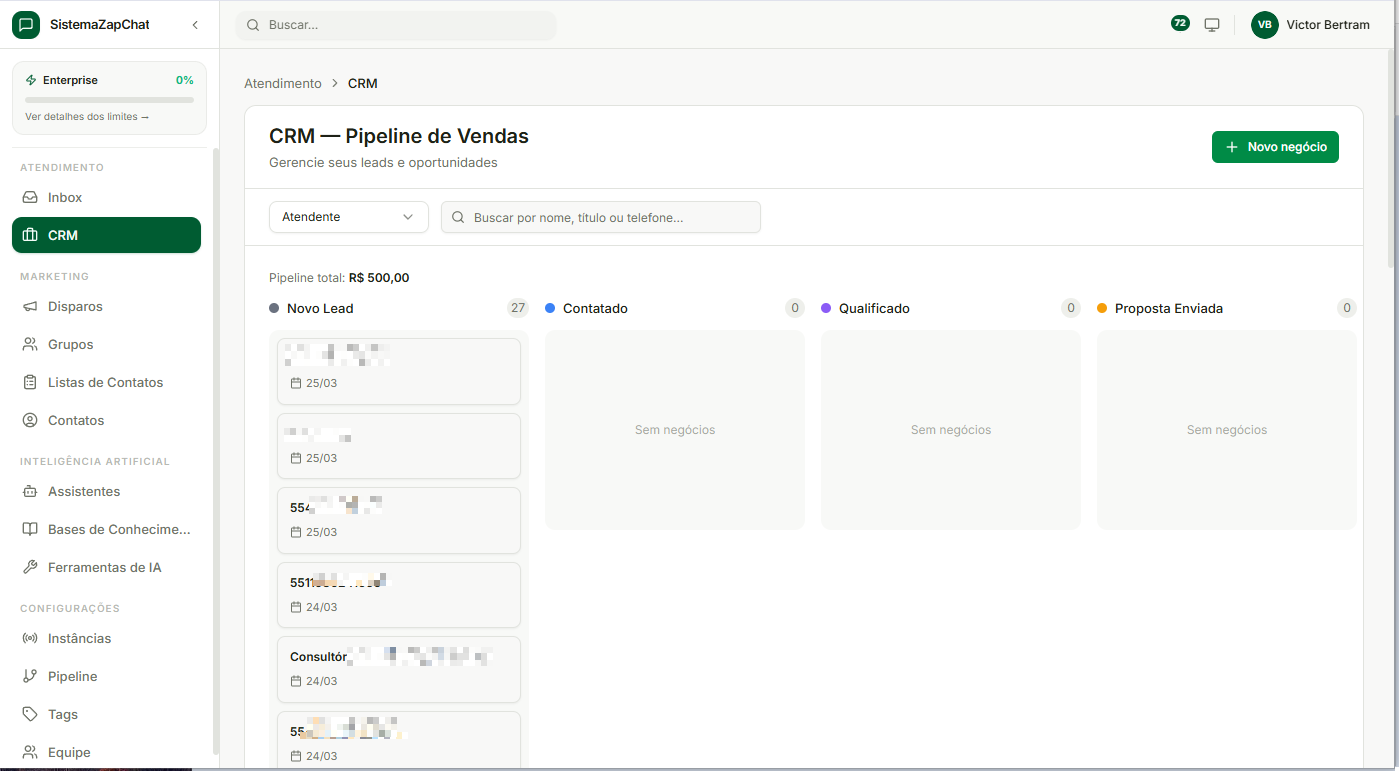Screen dimensions: 1399x771
Task: Open Pipeline under Configurações
Action: coord(74,676)
